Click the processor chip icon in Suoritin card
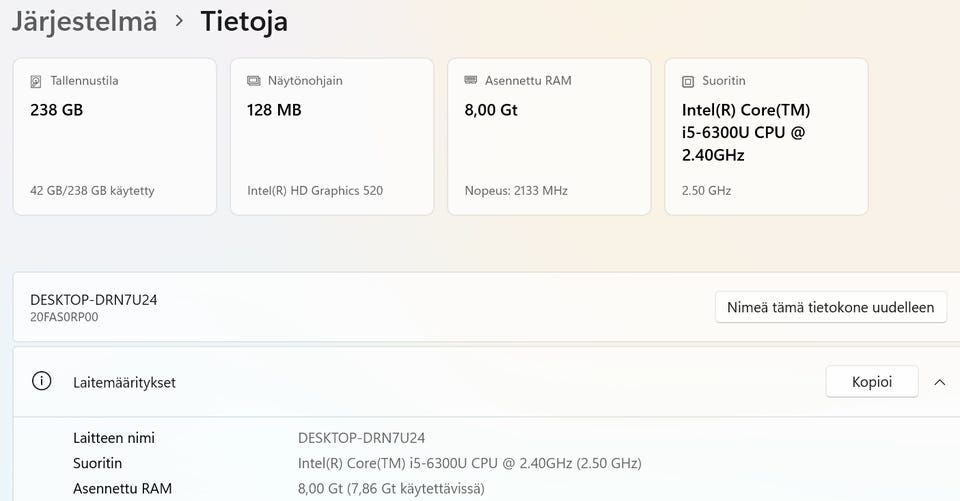The width and height of the screenshot is (960, 501). point(688,81)
